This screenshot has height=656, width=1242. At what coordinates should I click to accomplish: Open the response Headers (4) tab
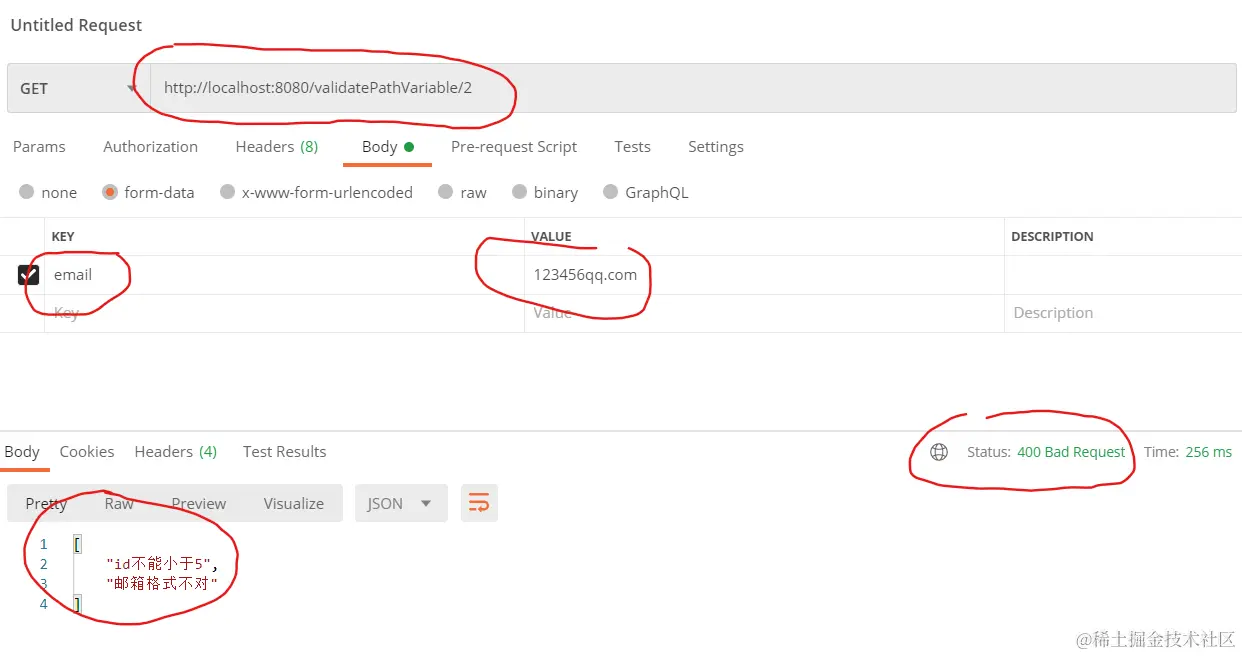(x=176, y=452)
